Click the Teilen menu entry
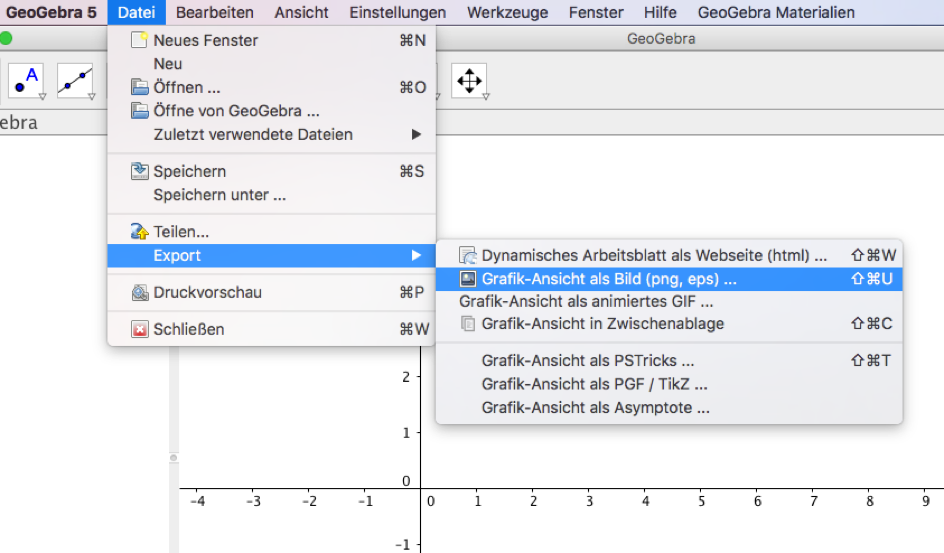The image size is (944, 553). [x=181, y=231]
